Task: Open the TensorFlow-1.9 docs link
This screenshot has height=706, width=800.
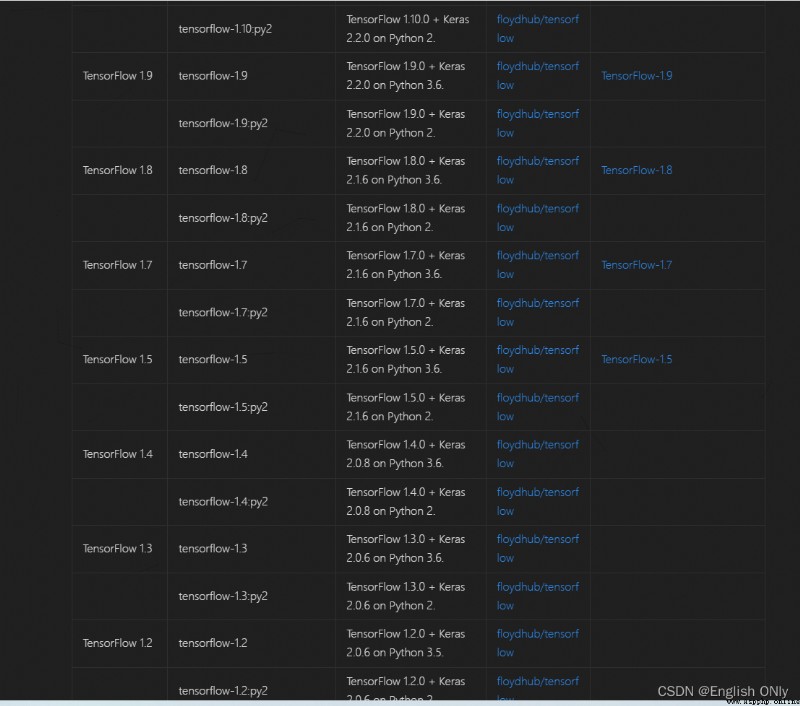Action: pos(636,76)
